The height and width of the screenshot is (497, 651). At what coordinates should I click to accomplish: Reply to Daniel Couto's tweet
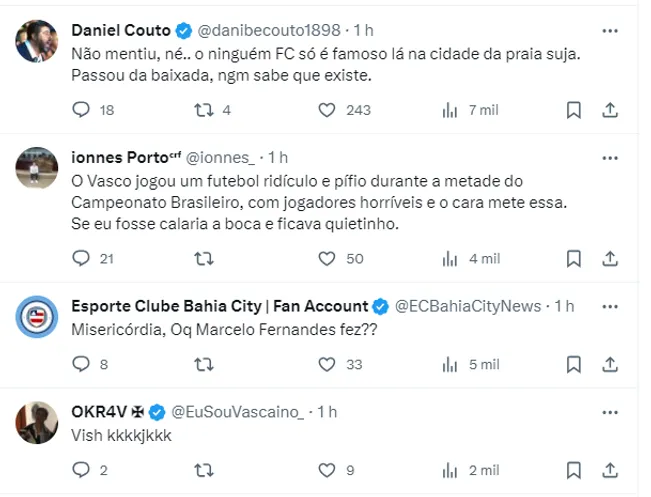[82, 110]
